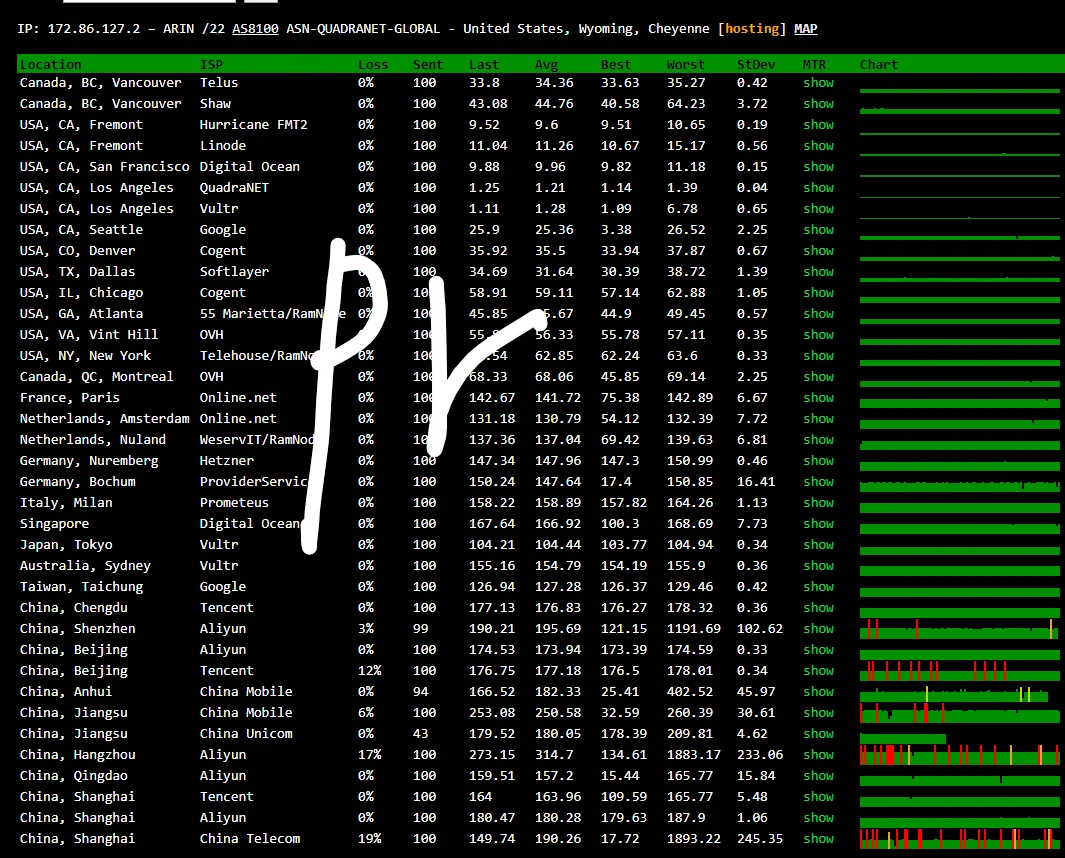Show MTR for New York Telehouse row
Viewport: 1065px width, 858px height.
tap(818, 356)
